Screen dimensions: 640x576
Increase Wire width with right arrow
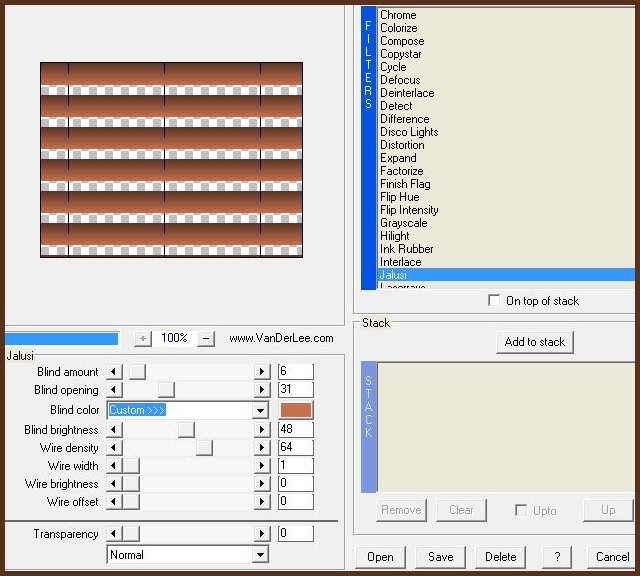click(262, 465)
